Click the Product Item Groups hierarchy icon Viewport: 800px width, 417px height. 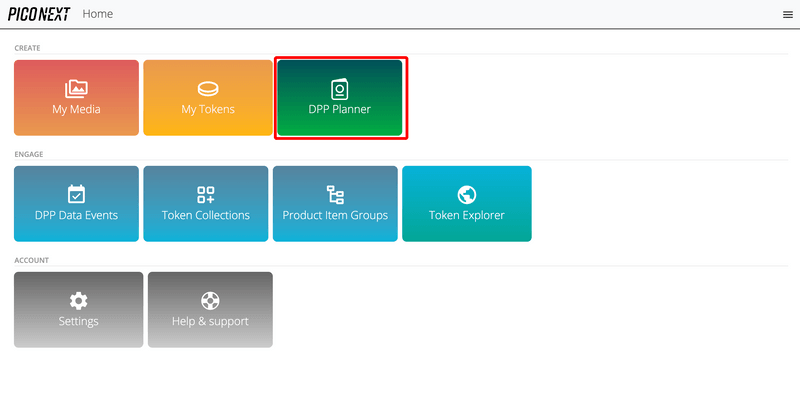335,195
